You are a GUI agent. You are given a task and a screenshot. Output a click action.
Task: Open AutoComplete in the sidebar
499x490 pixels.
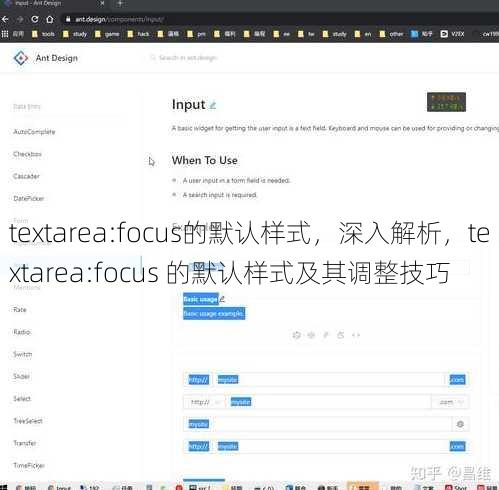pyautogui.click(x=34, y=132)
